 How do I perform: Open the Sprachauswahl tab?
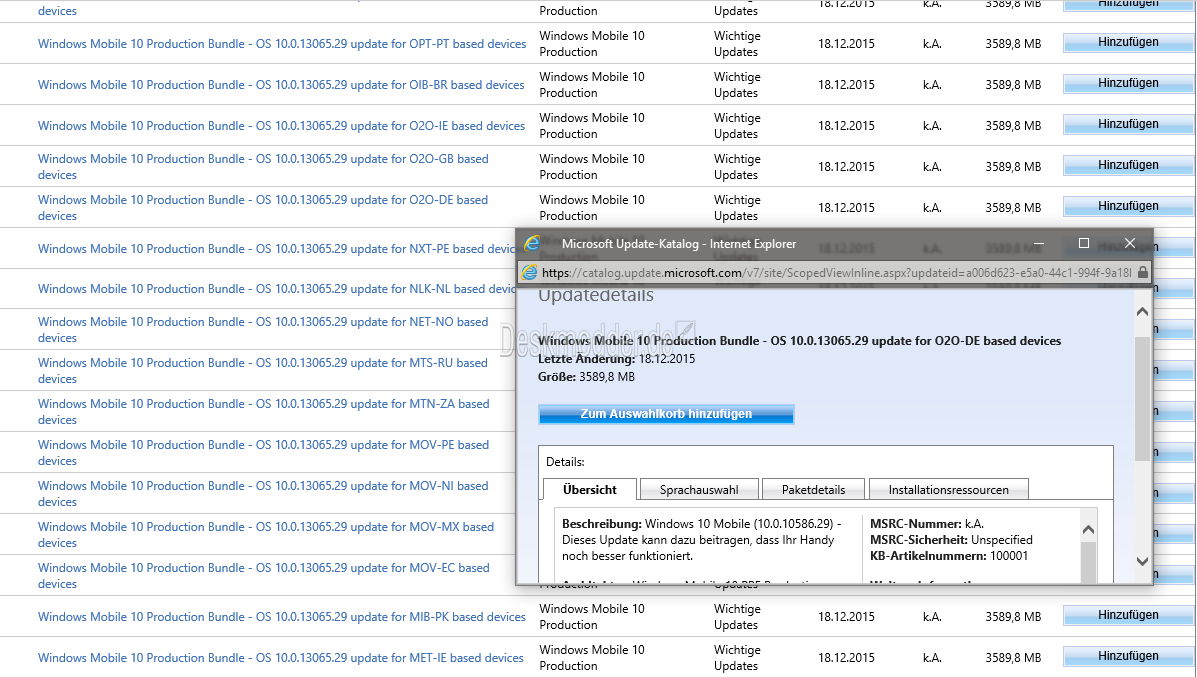(699, 490)
